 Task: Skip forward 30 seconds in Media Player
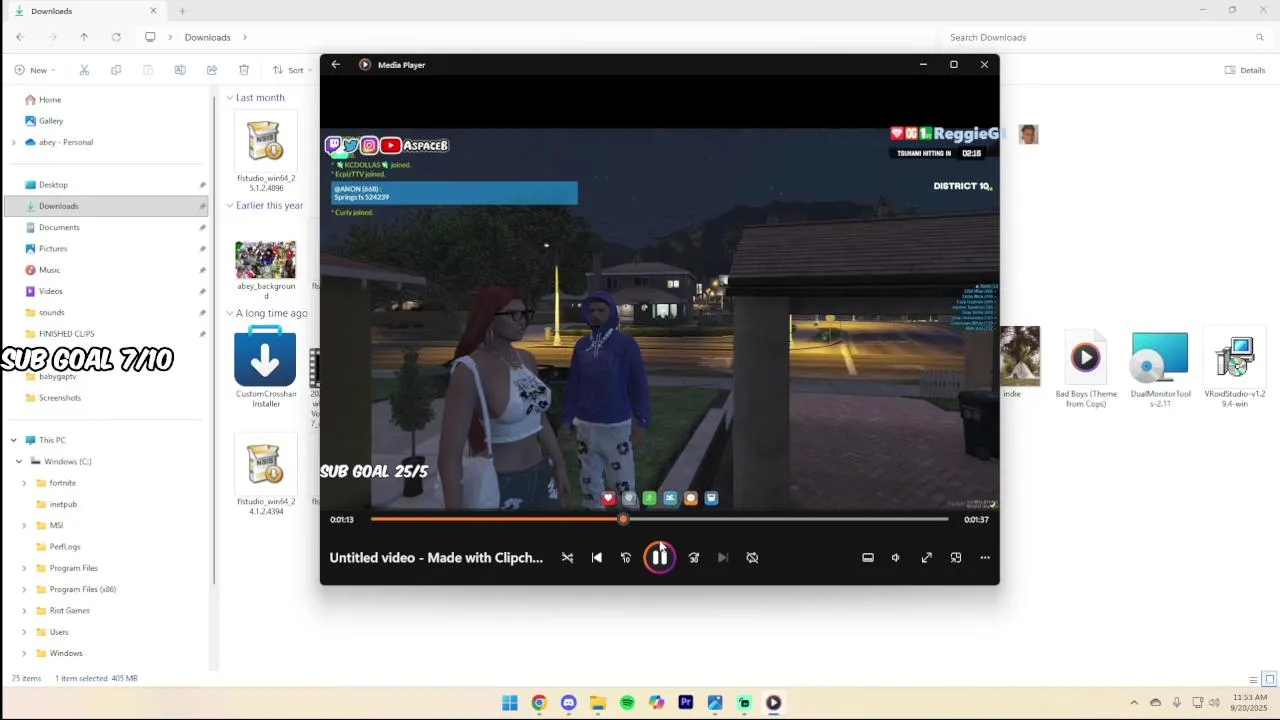(694, 558)
